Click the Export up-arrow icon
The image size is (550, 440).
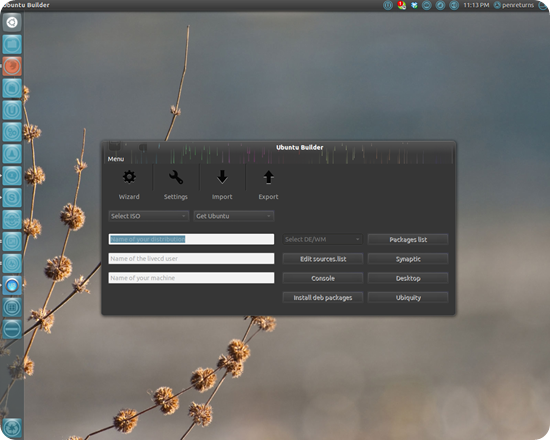tap(268, 177)
